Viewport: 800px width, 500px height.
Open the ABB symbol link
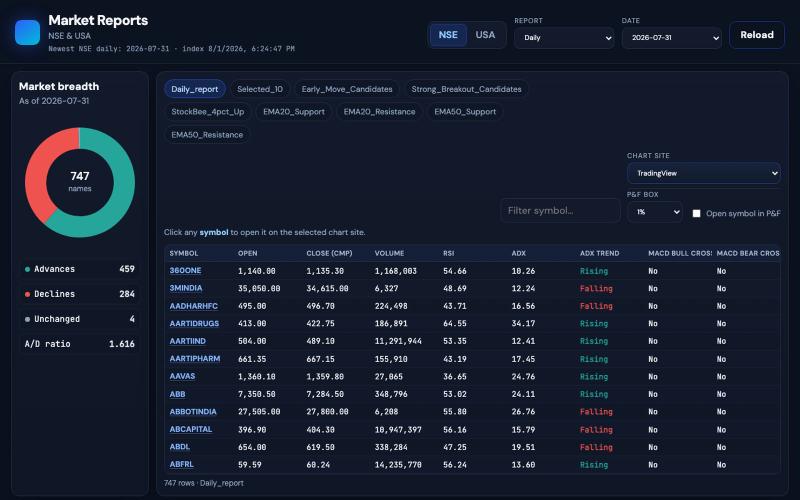[178, 394]
